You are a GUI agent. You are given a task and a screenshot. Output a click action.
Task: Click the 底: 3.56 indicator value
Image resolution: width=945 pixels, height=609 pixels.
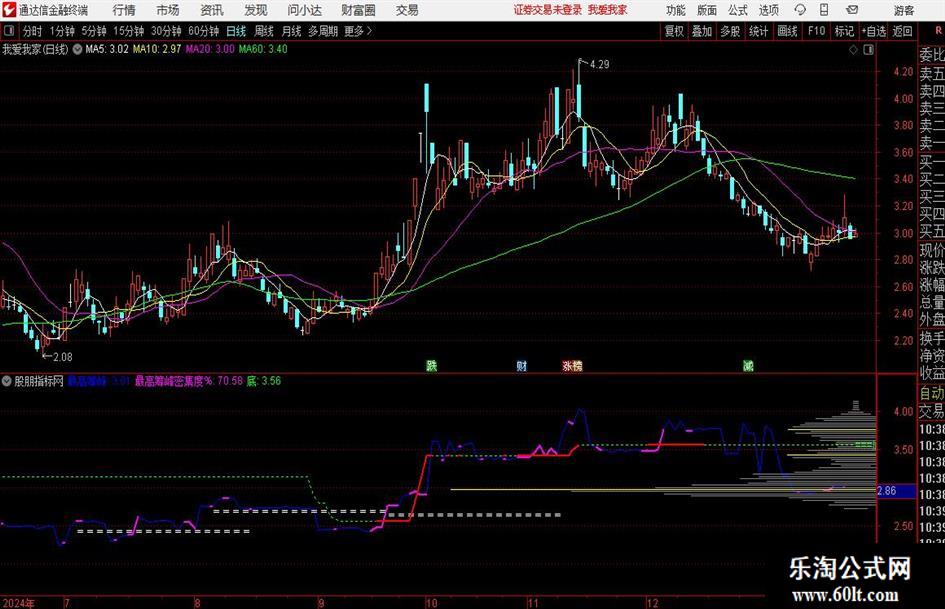tap(263, 381)
